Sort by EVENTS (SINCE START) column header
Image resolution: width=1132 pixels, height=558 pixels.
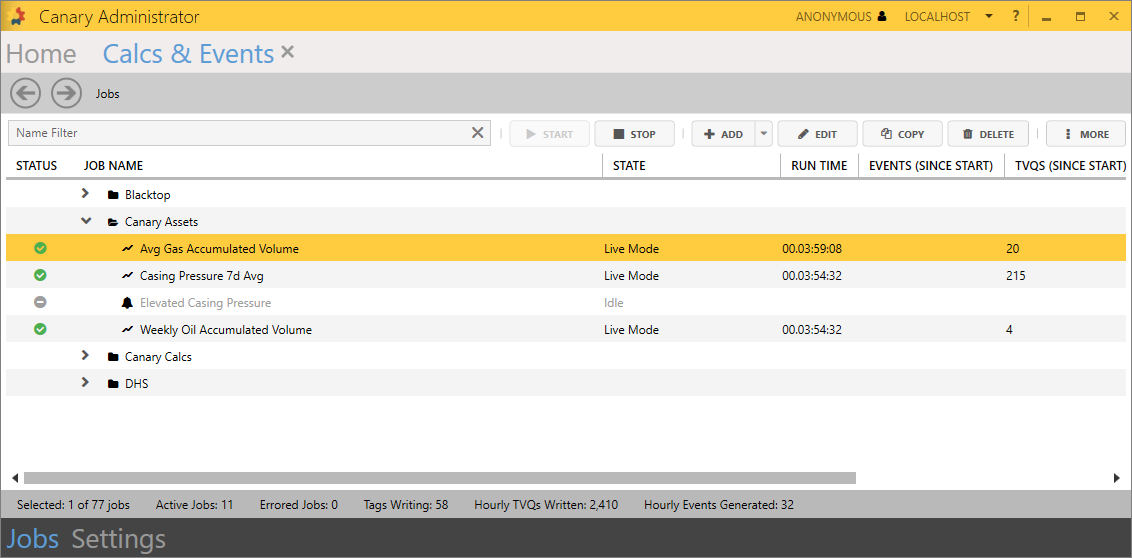(931, 166)
